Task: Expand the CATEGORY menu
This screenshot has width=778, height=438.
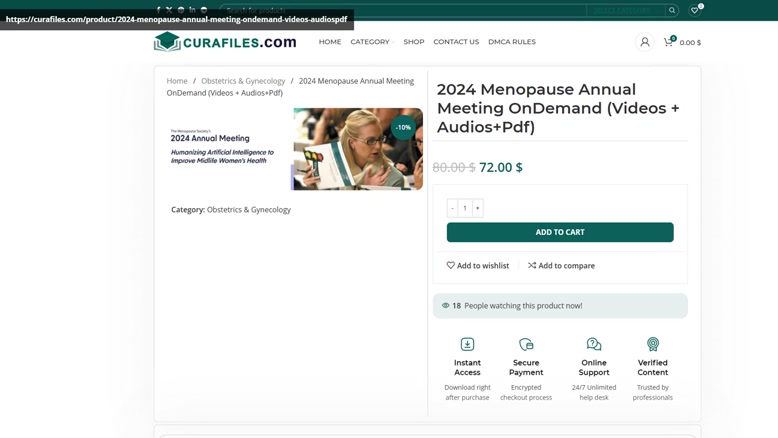Action: pos(372,42)
